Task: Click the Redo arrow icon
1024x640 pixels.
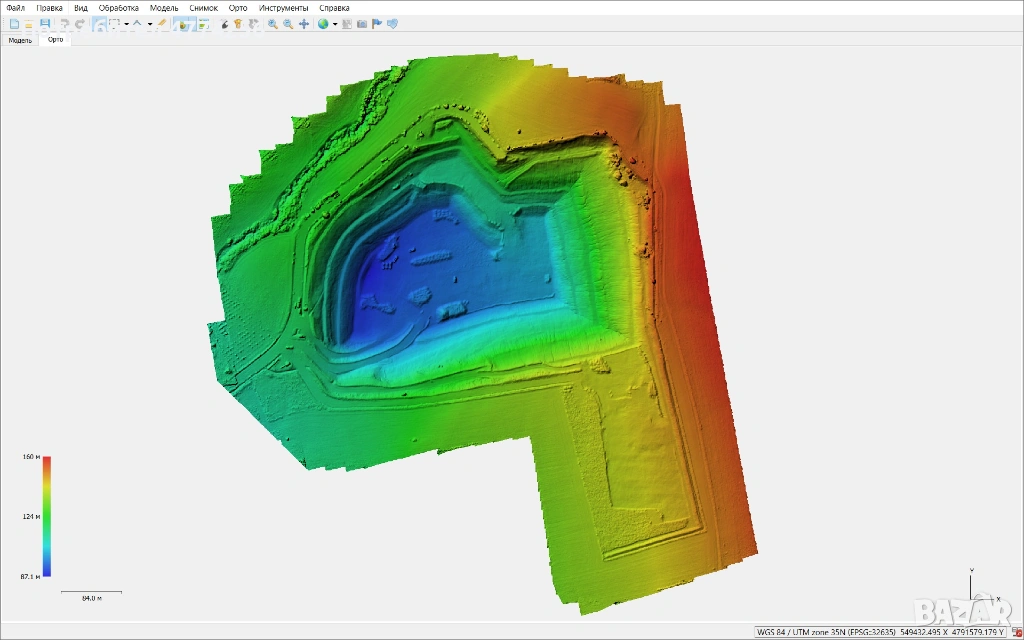Action: point(80,24)
